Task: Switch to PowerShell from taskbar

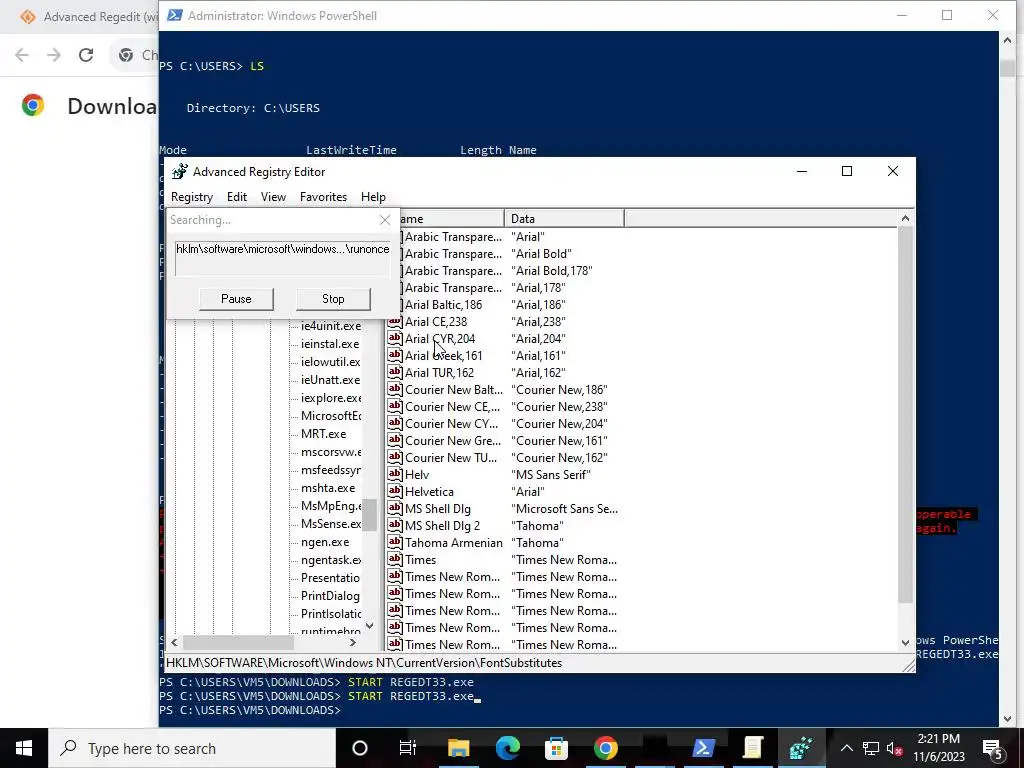Action: (x=703, y=748)
